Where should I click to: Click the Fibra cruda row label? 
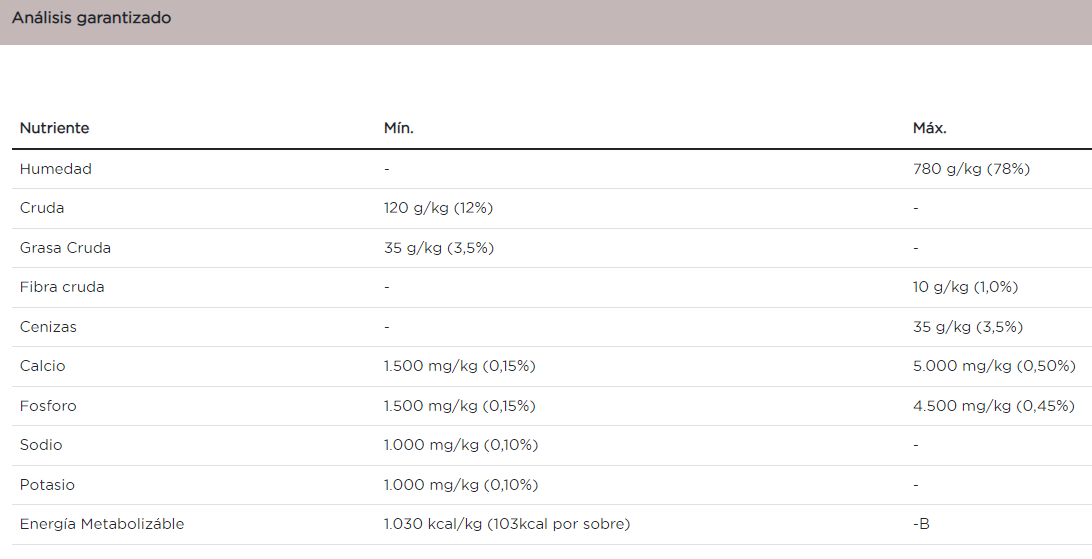62,287
